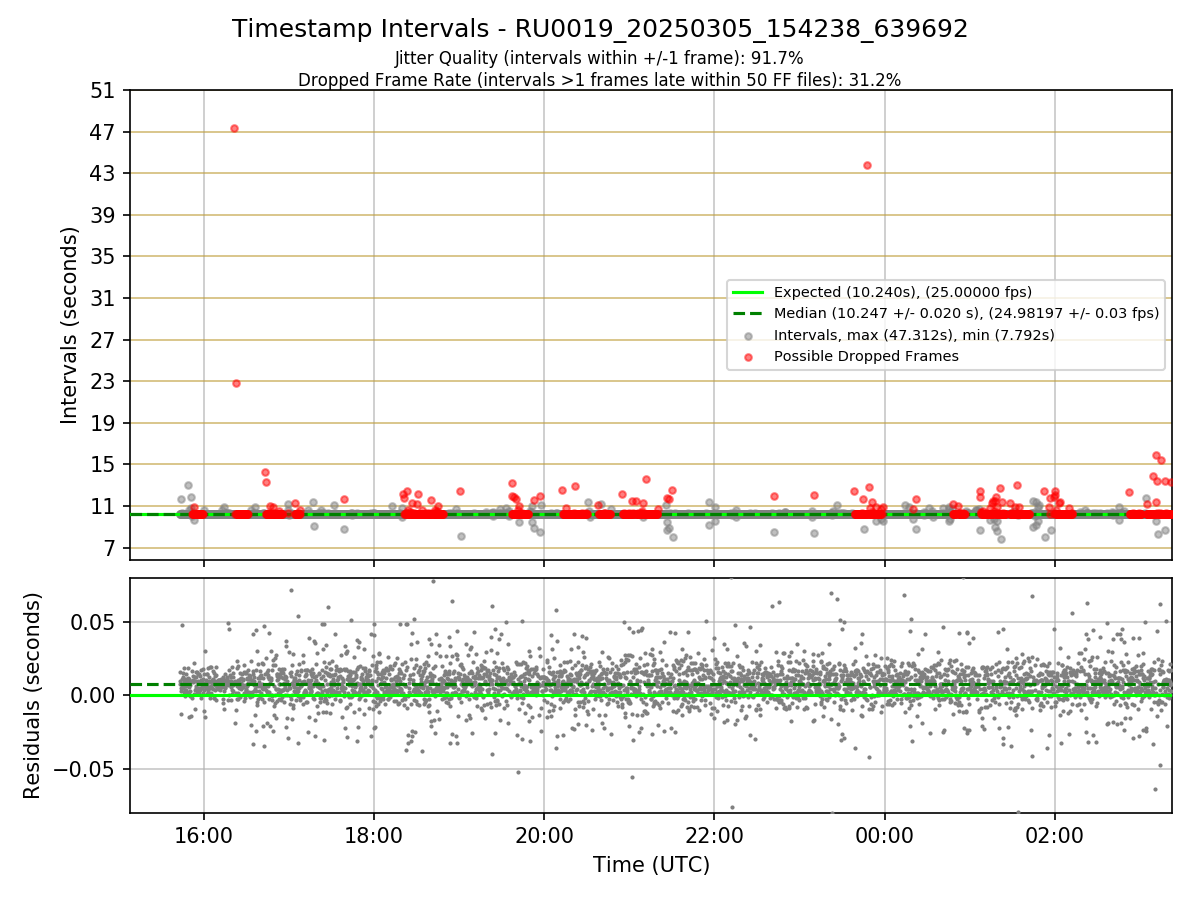Click the "16:00" x-axis tick label
This screenshot has width=1200, height=900.
coord(204,835)
